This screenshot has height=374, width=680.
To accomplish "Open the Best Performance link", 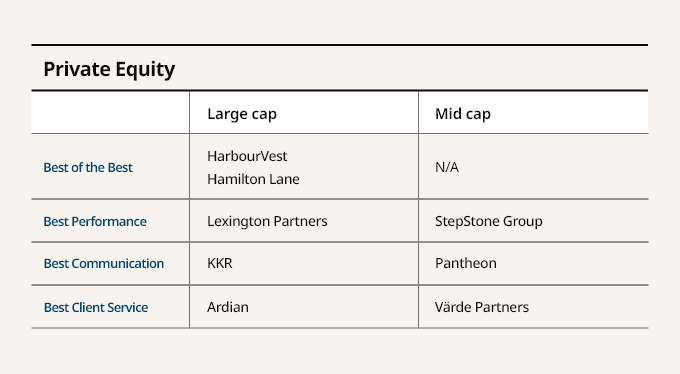I will 95,221.
